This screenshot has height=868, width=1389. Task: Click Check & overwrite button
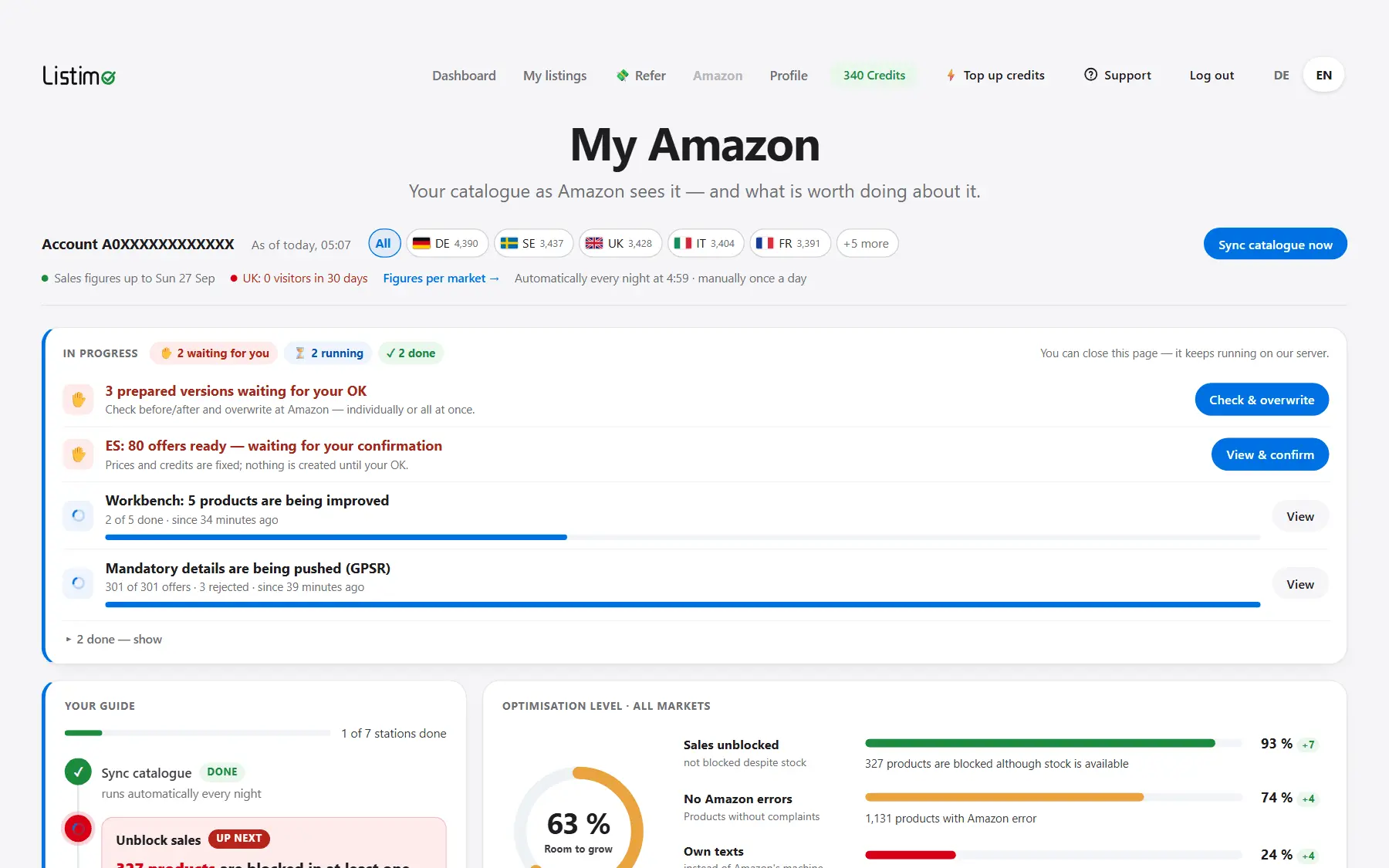point(1261,400)
